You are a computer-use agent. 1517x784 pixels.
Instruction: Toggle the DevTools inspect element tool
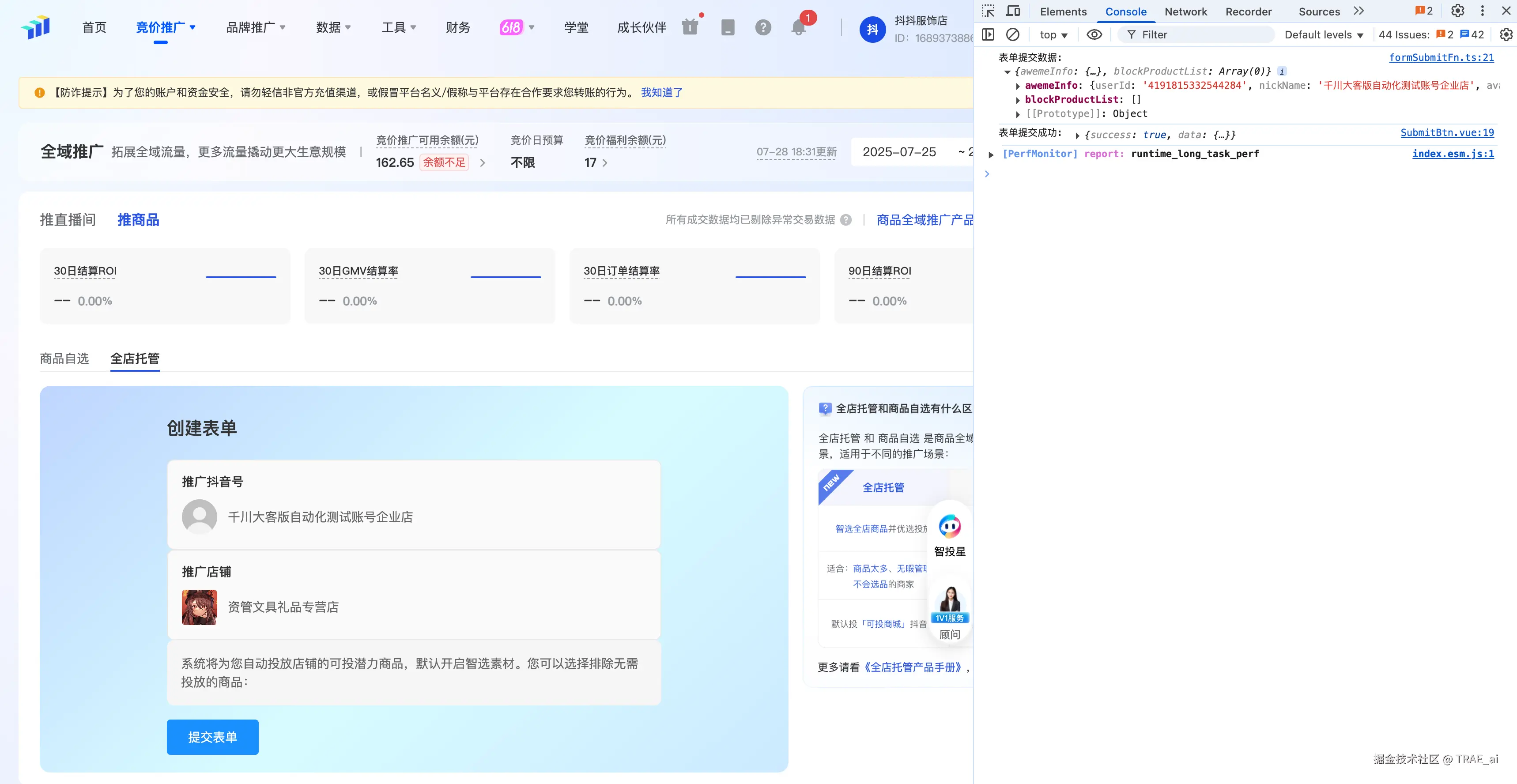pos(988,11)
